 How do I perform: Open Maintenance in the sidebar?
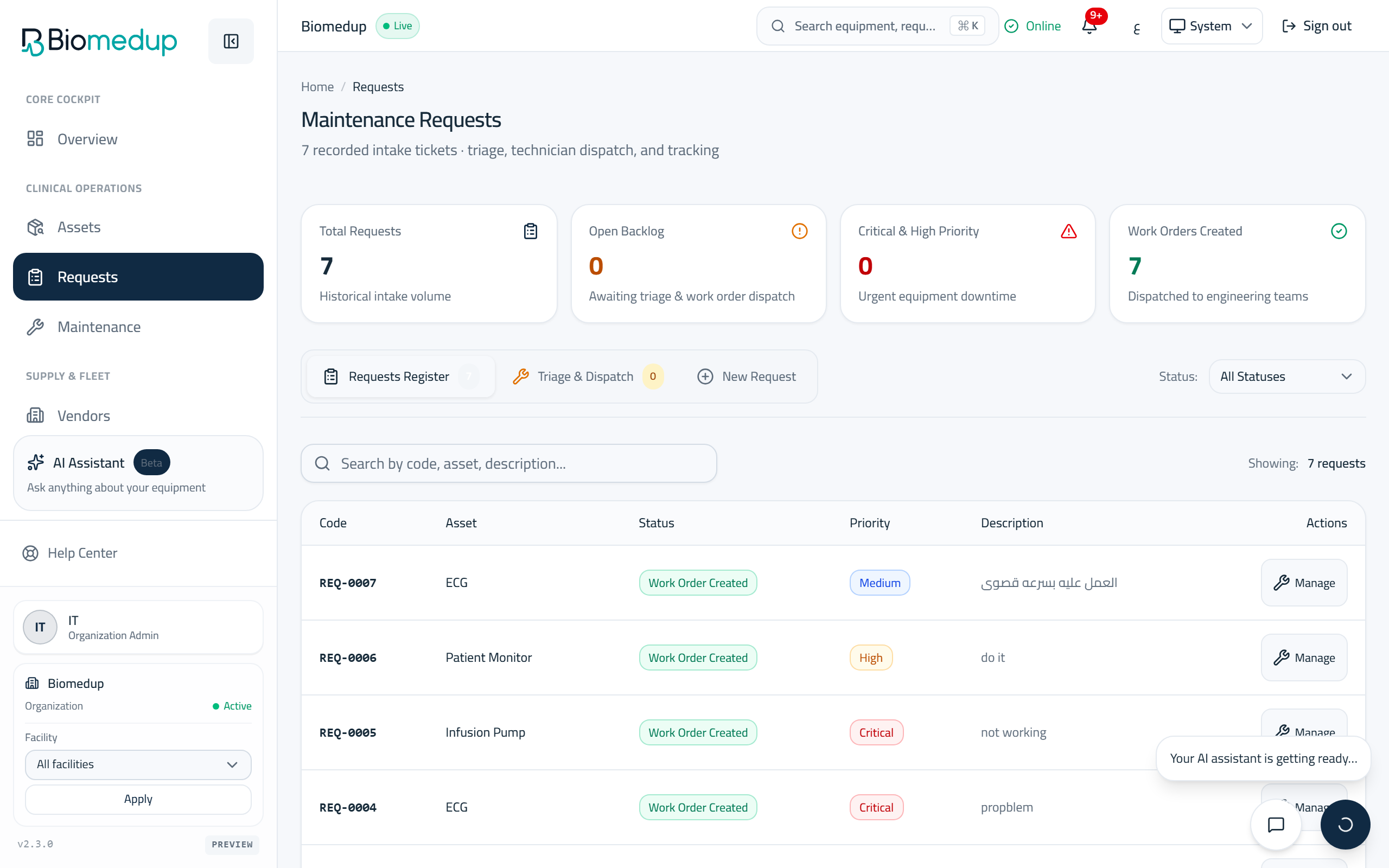pos(138,327)
